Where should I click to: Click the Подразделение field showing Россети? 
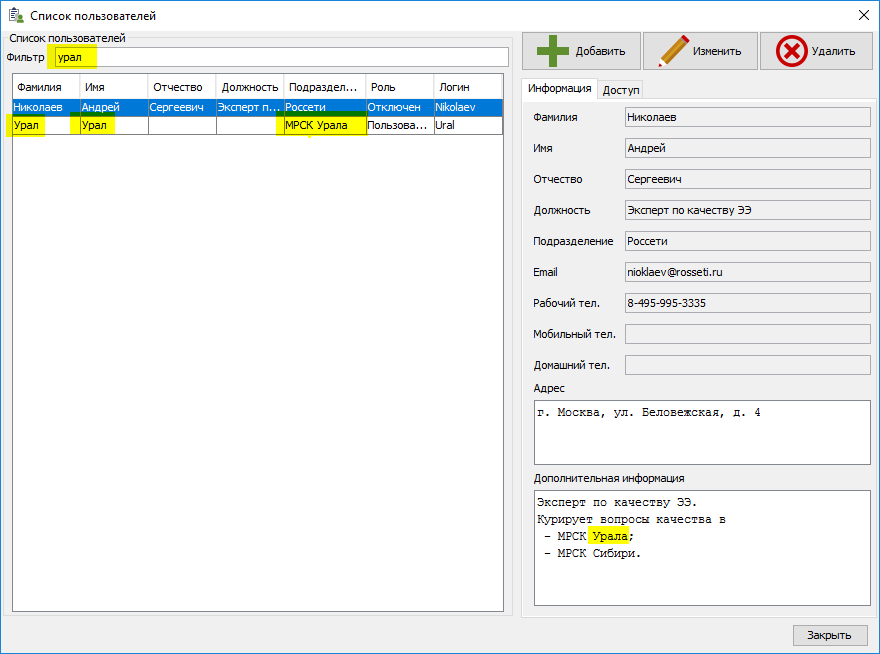(748, 241)
